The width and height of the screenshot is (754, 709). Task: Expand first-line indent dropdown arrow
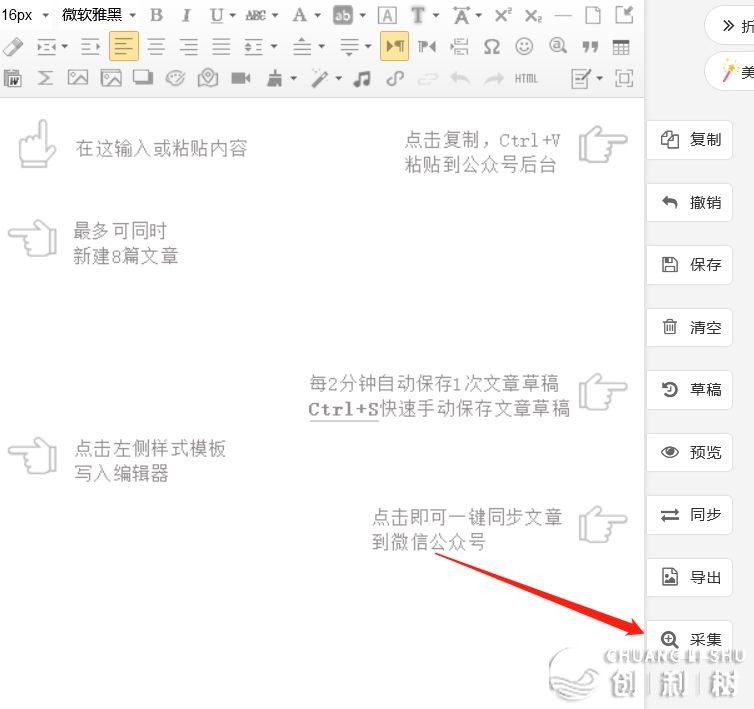(64, 47)
